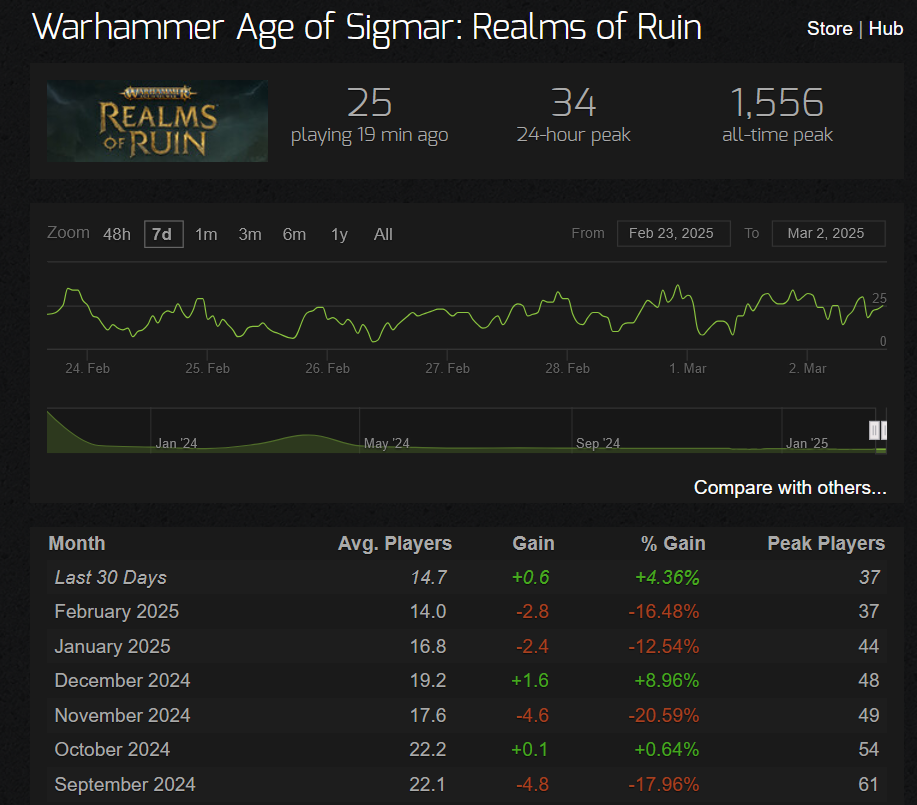Select the 48h zoom range
Screen dimensions: 917x805
[116, 234]
